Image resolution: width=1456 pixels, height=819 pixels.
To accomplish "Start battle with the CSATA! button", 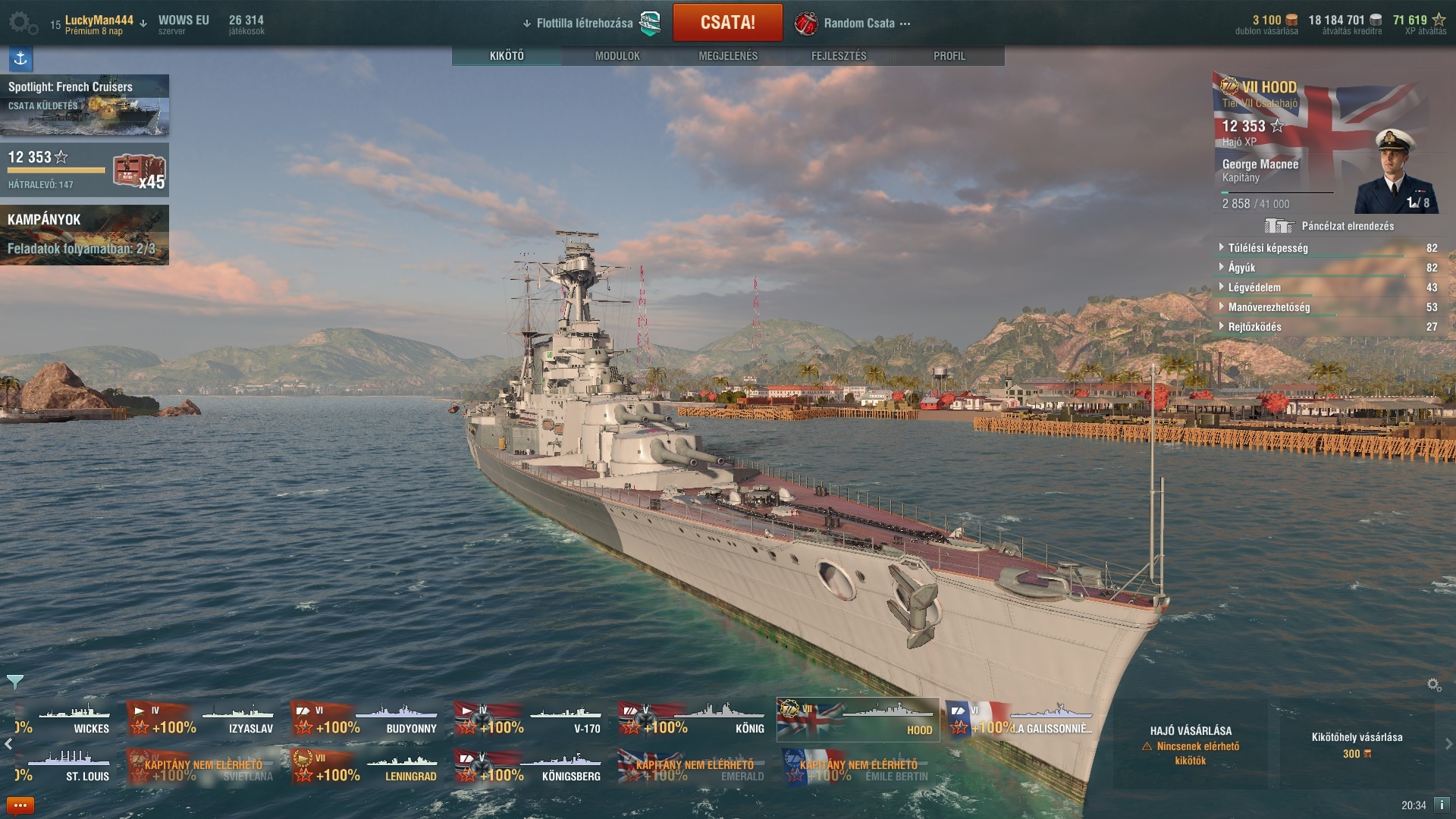I will click(x=727, y=23).
